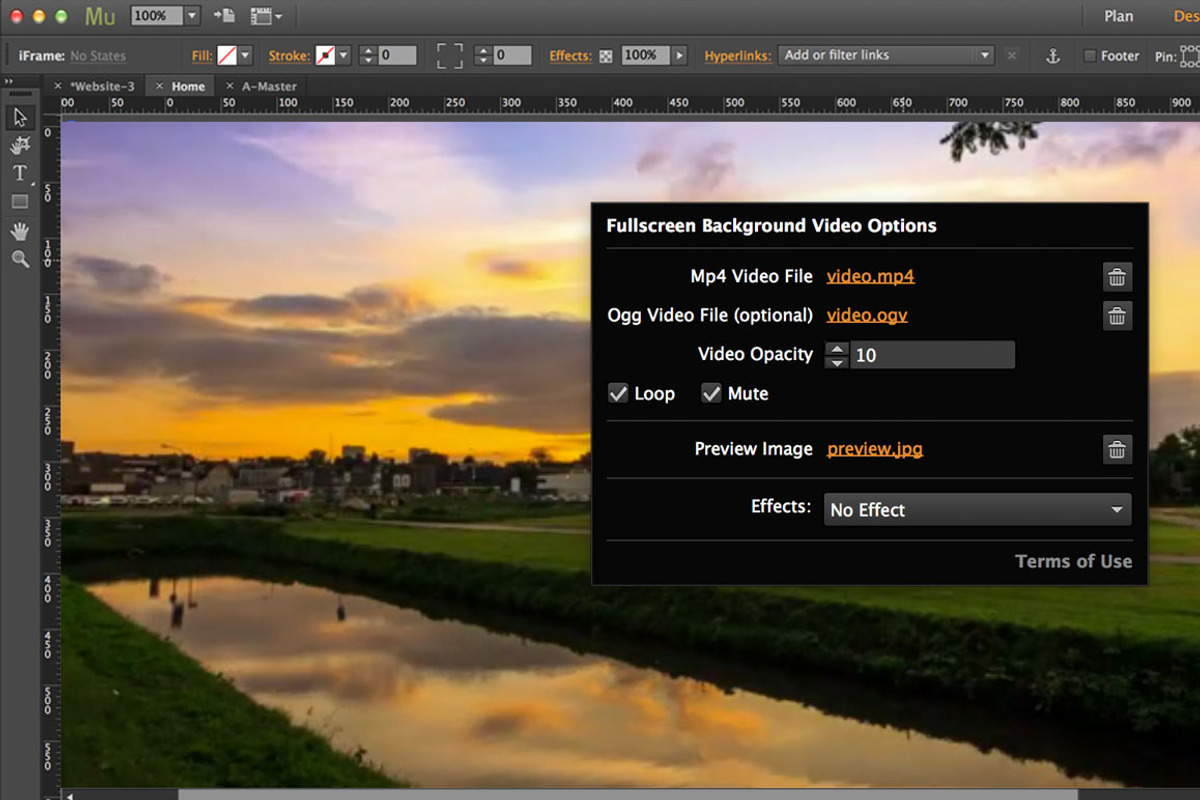Click the corner radius brackets icon

(449, 55)
